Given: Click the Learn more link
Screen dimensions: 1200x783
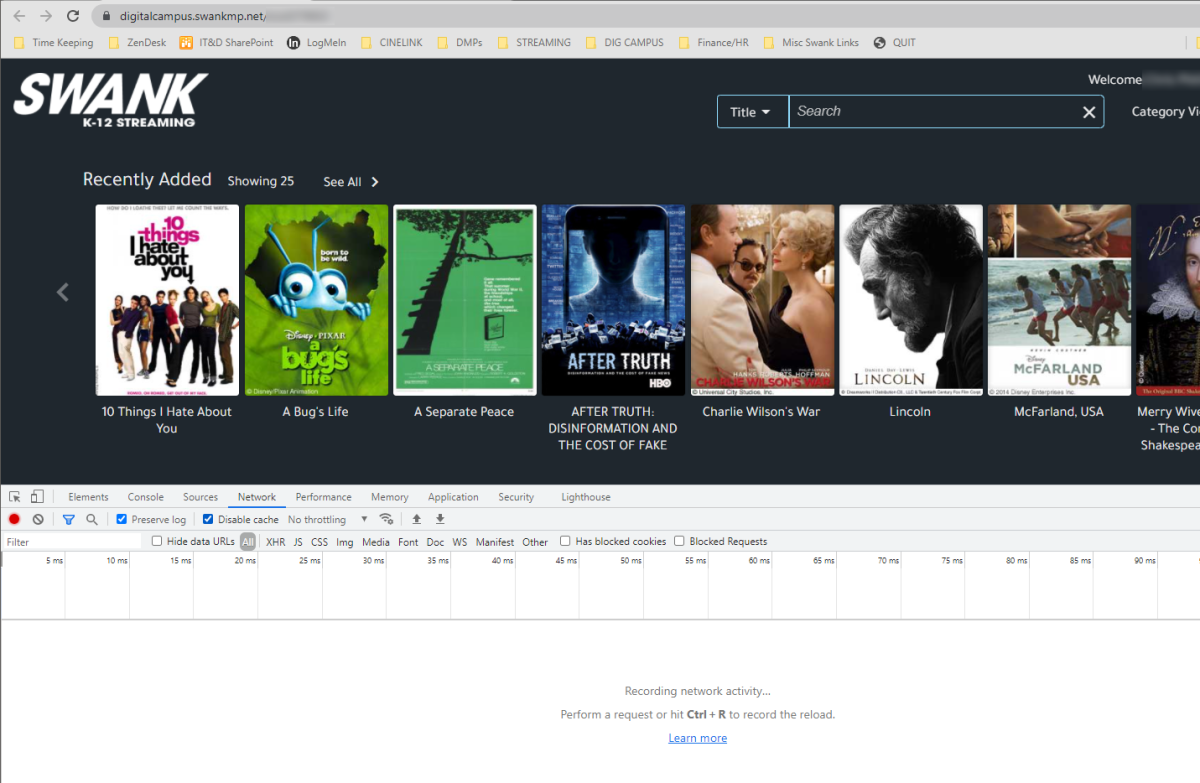Looking at the screenshot, I should (x=697, y=738).
